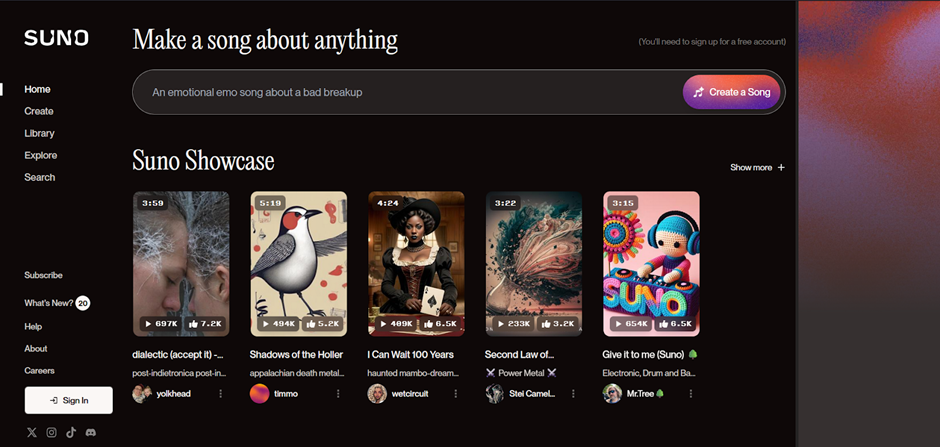Click wetcircuit's avatar
Viewport: 940px width, 447px height.
coord(377,394)
